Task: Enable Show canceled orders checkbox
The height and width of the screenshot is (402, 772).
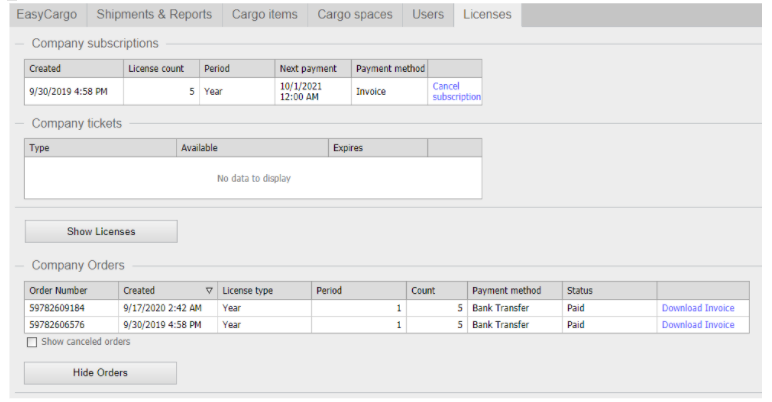Action: click(31, 342)
